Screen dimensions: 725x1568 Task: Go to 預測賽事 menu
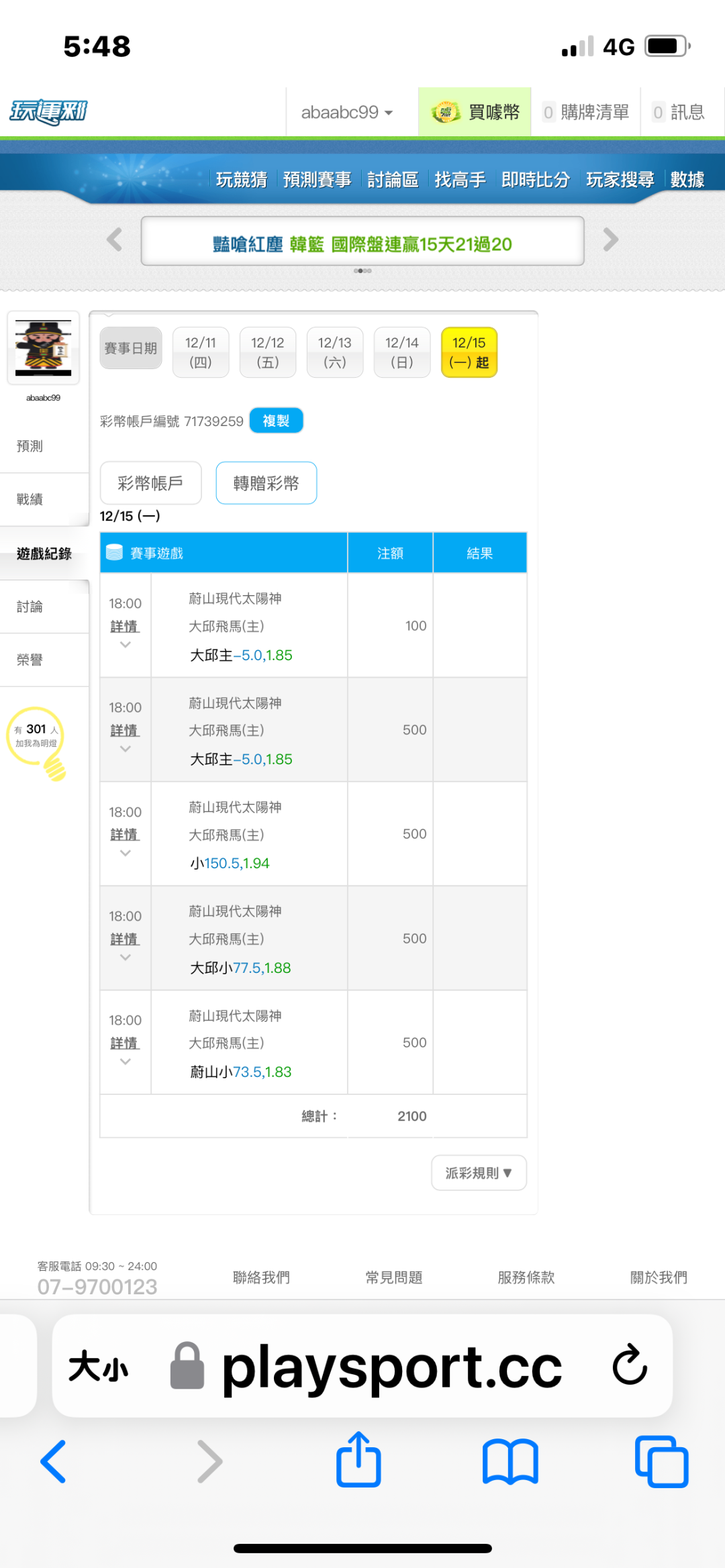(x=317, y=180)
